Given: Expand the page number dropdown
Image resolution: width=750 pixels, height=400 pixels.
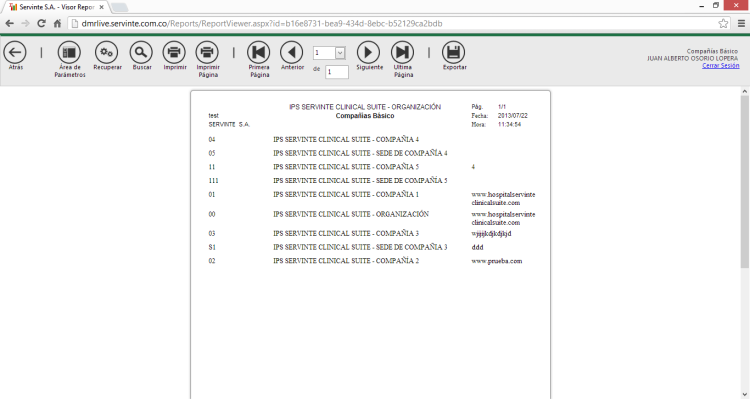Looking at the screenshot, I should click(x=340, y=52).
